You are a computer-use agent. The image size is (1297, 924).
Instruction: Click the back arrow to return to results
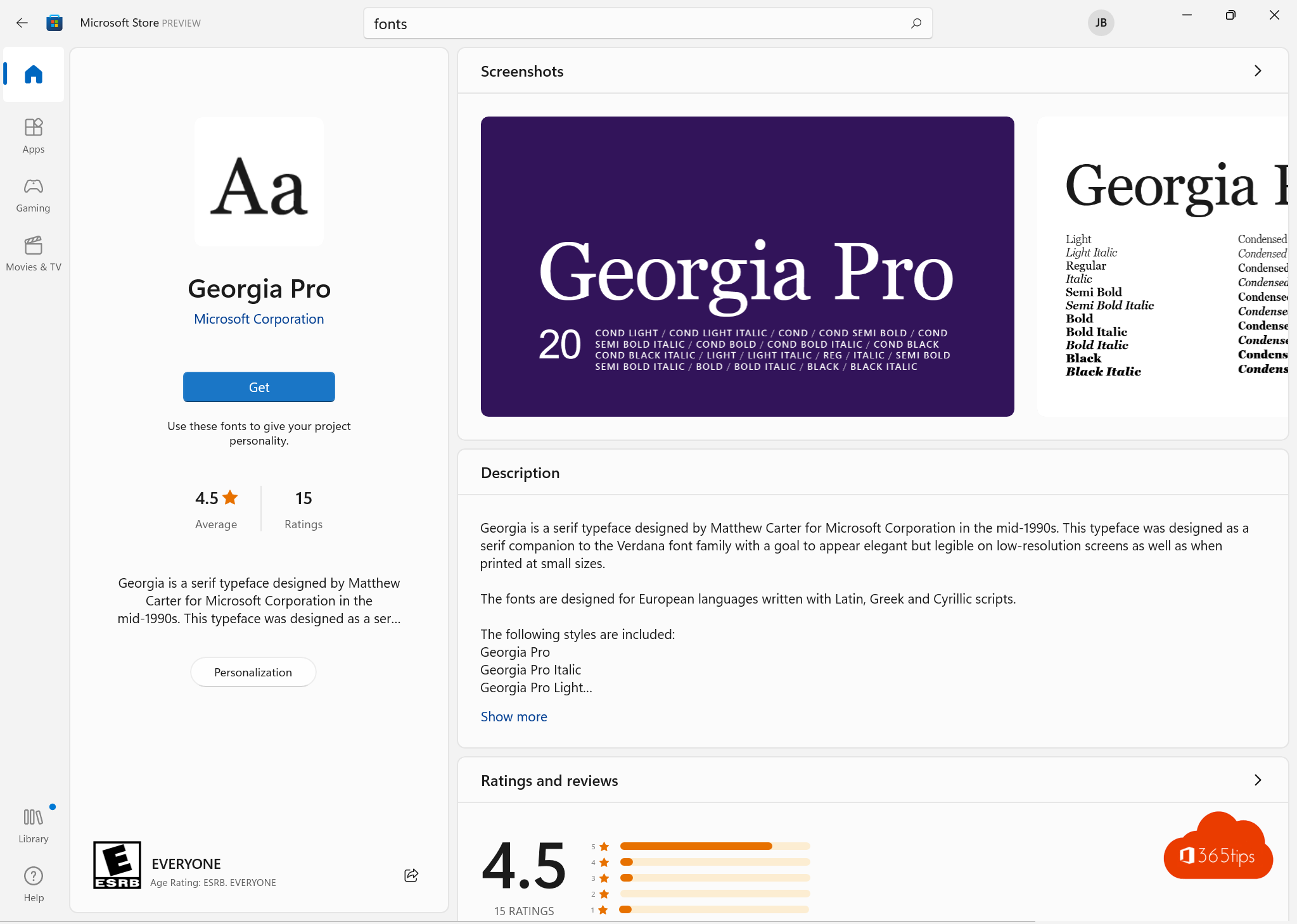pyautogui.click(x=22, y=22)
